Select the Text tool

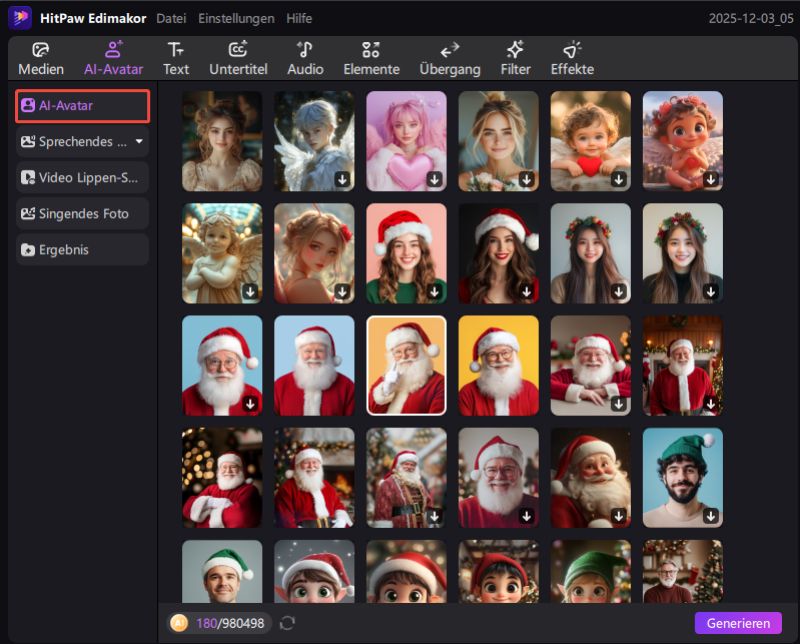click(x=176, y=57)
